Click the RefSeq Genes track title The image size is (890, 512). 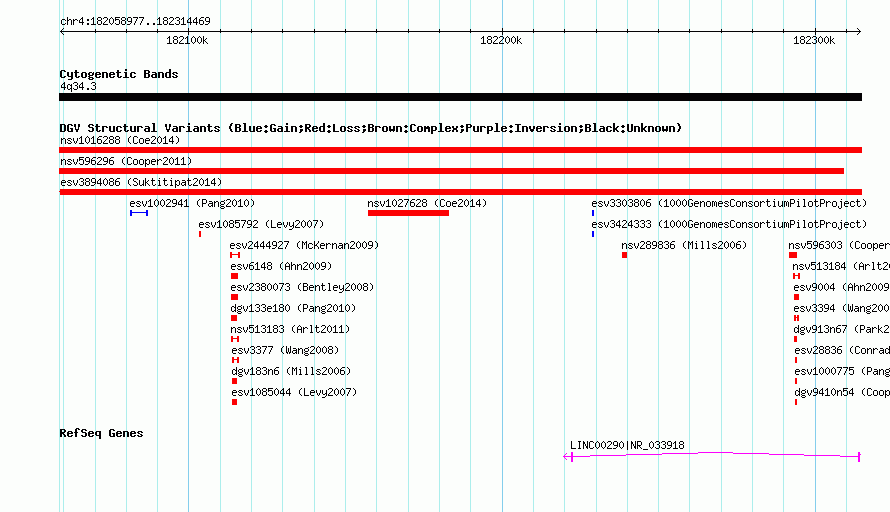tap(101, 433)
